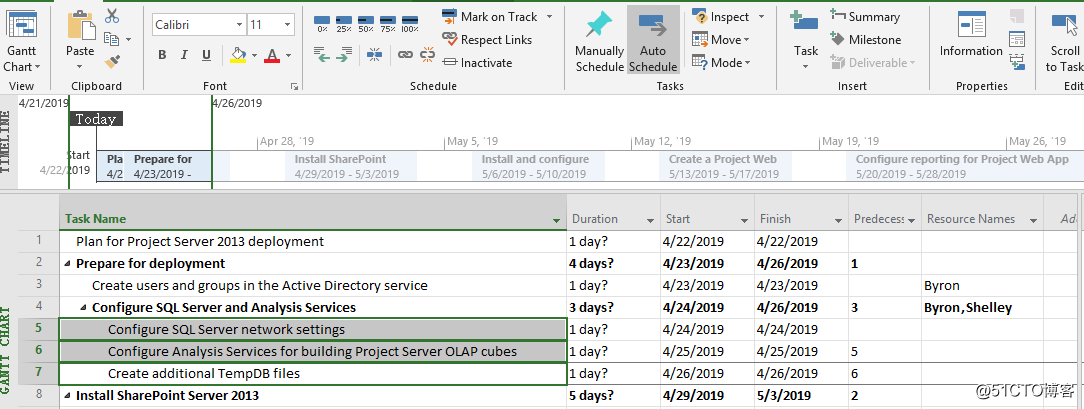Viewport: 1084px width, 409px height.
Task: Mark task 100% complete
Action: pyautogui.click(x=410, y=23)
